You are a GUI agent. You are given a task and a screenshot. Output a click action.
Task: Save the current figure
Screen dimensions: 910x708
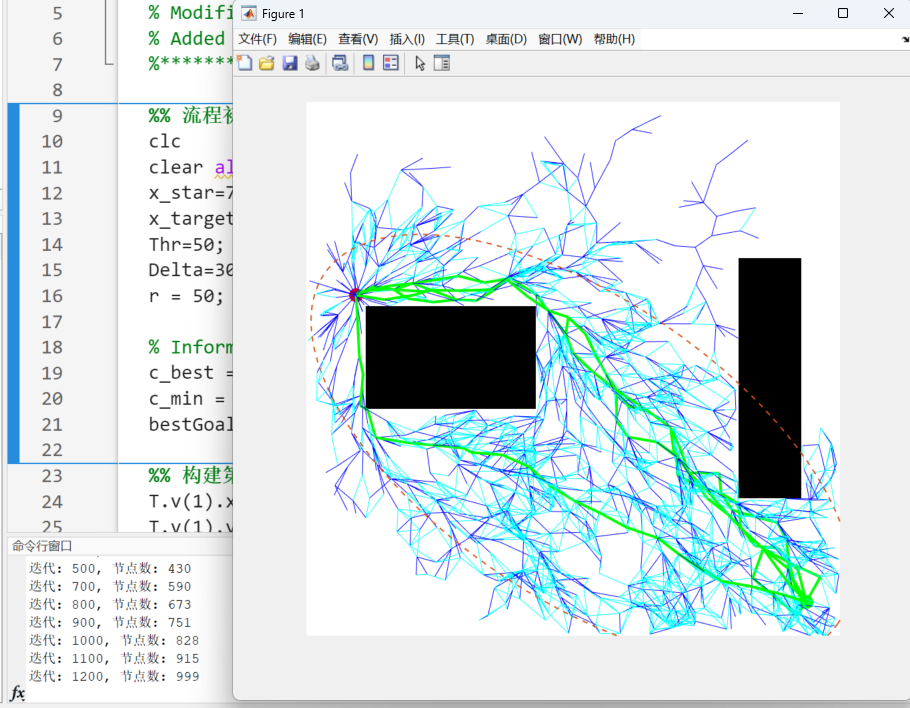pos(290,62)
